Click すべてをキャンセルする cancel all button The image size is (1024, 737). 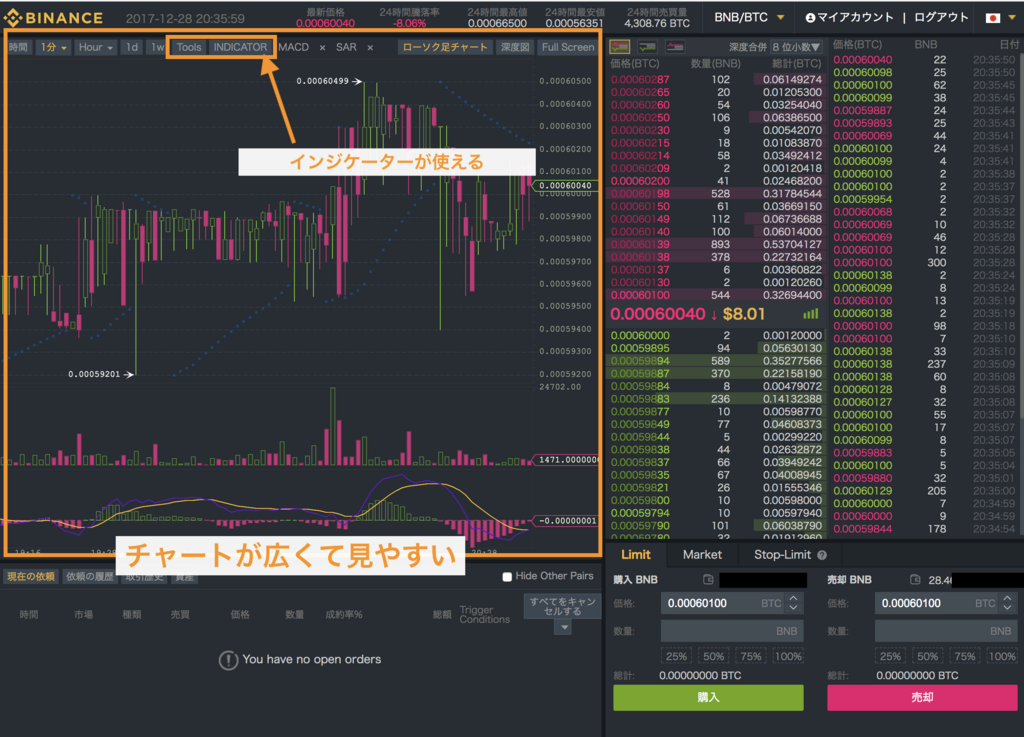[x=562, y=606]
